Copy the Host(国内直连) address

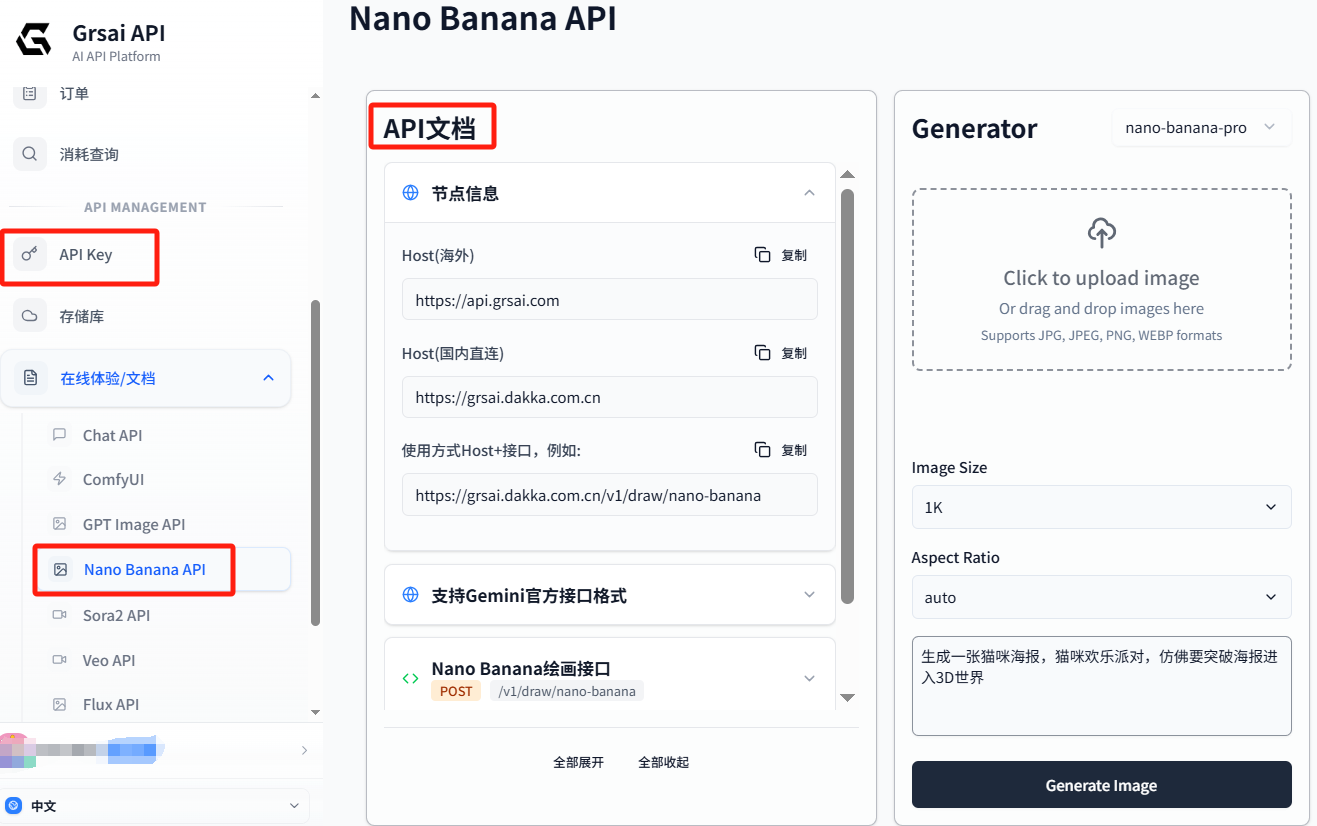coord(781,351)
